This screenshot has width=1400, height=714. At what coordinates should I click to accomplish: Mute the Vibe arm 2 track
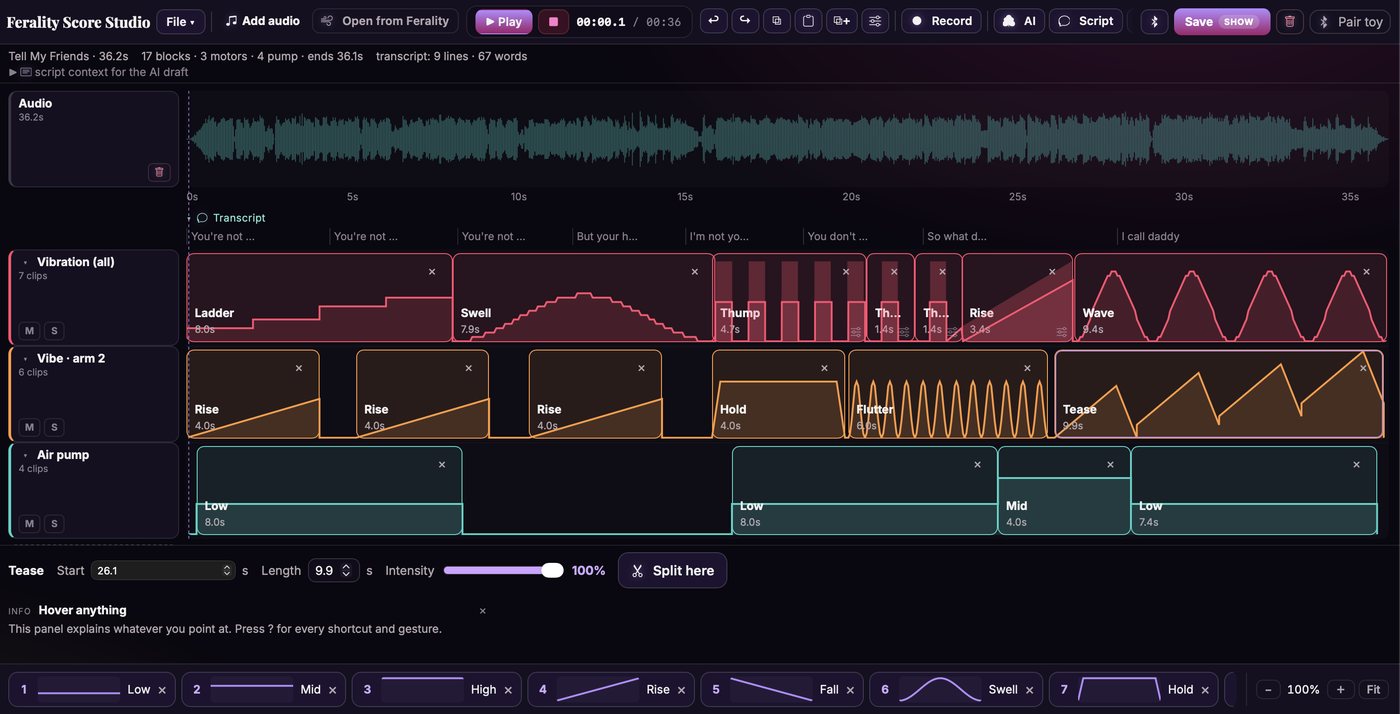pyautogui.click(x=29, y=427)
